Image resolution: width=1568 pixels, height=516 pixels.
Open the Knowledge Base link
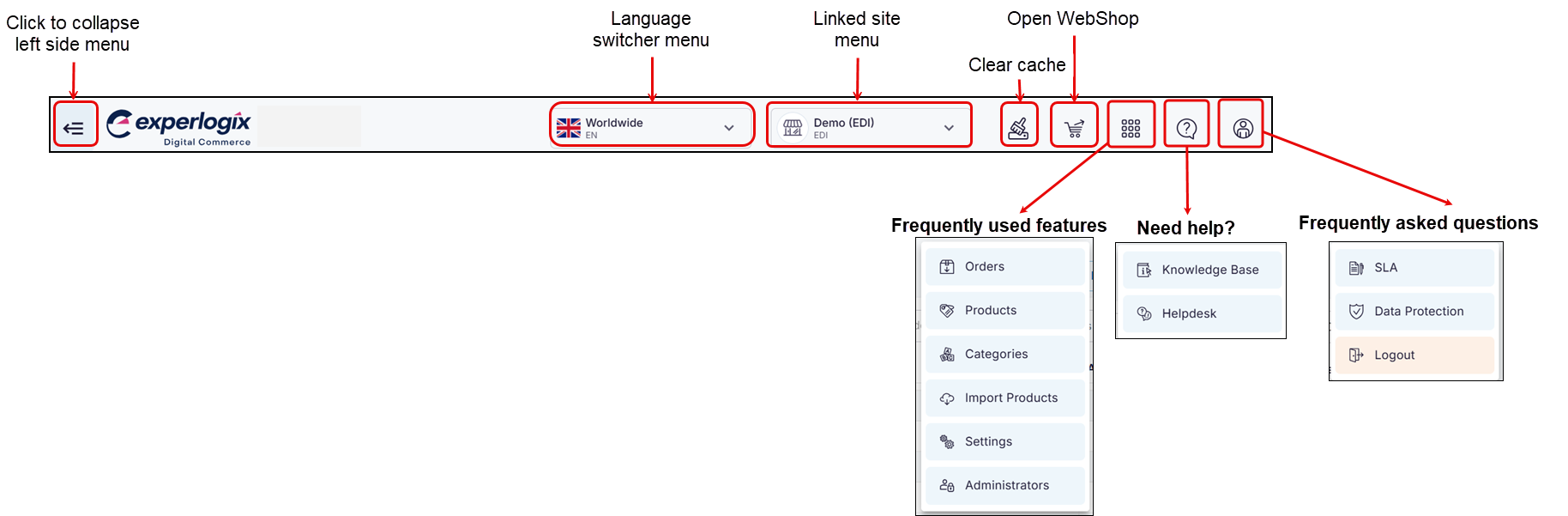pos(1202,270)
